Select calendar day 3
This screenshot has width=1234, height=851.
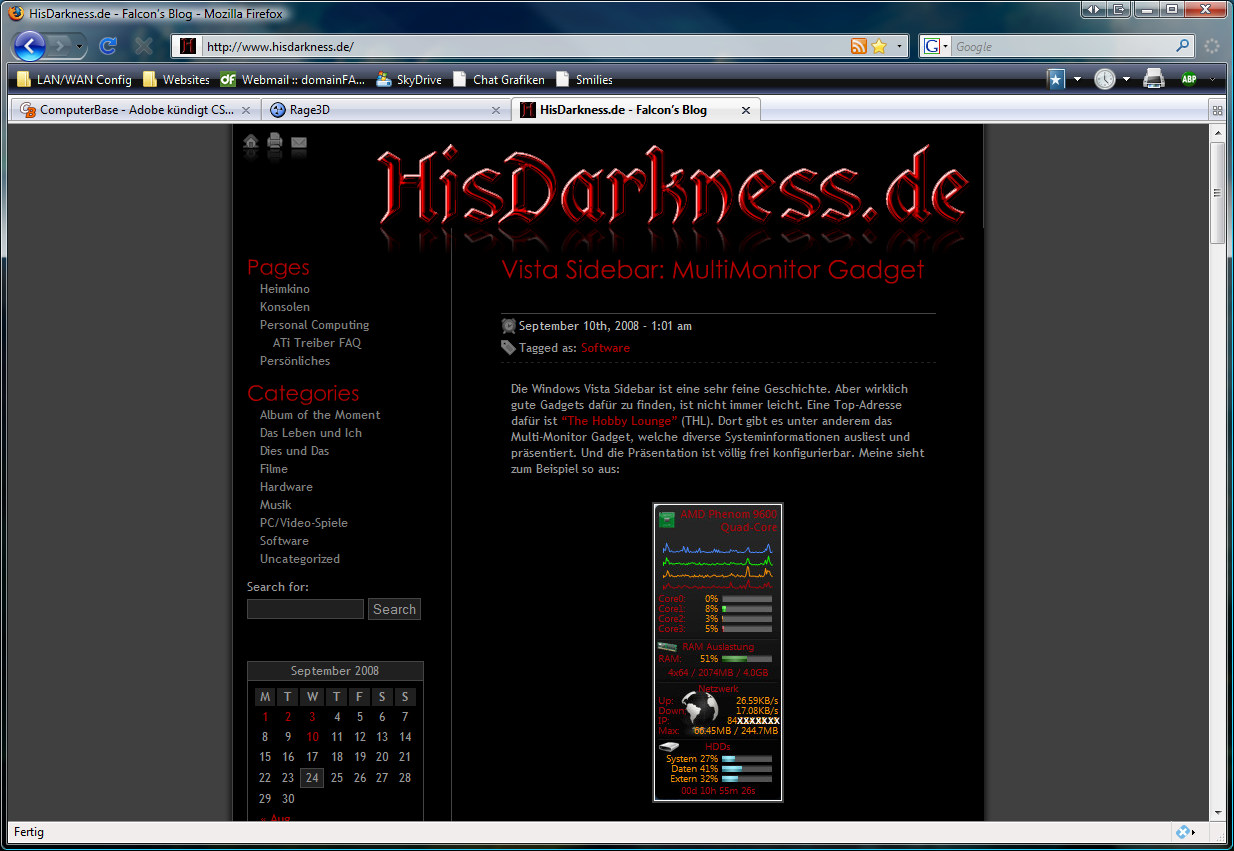[312, 717]
